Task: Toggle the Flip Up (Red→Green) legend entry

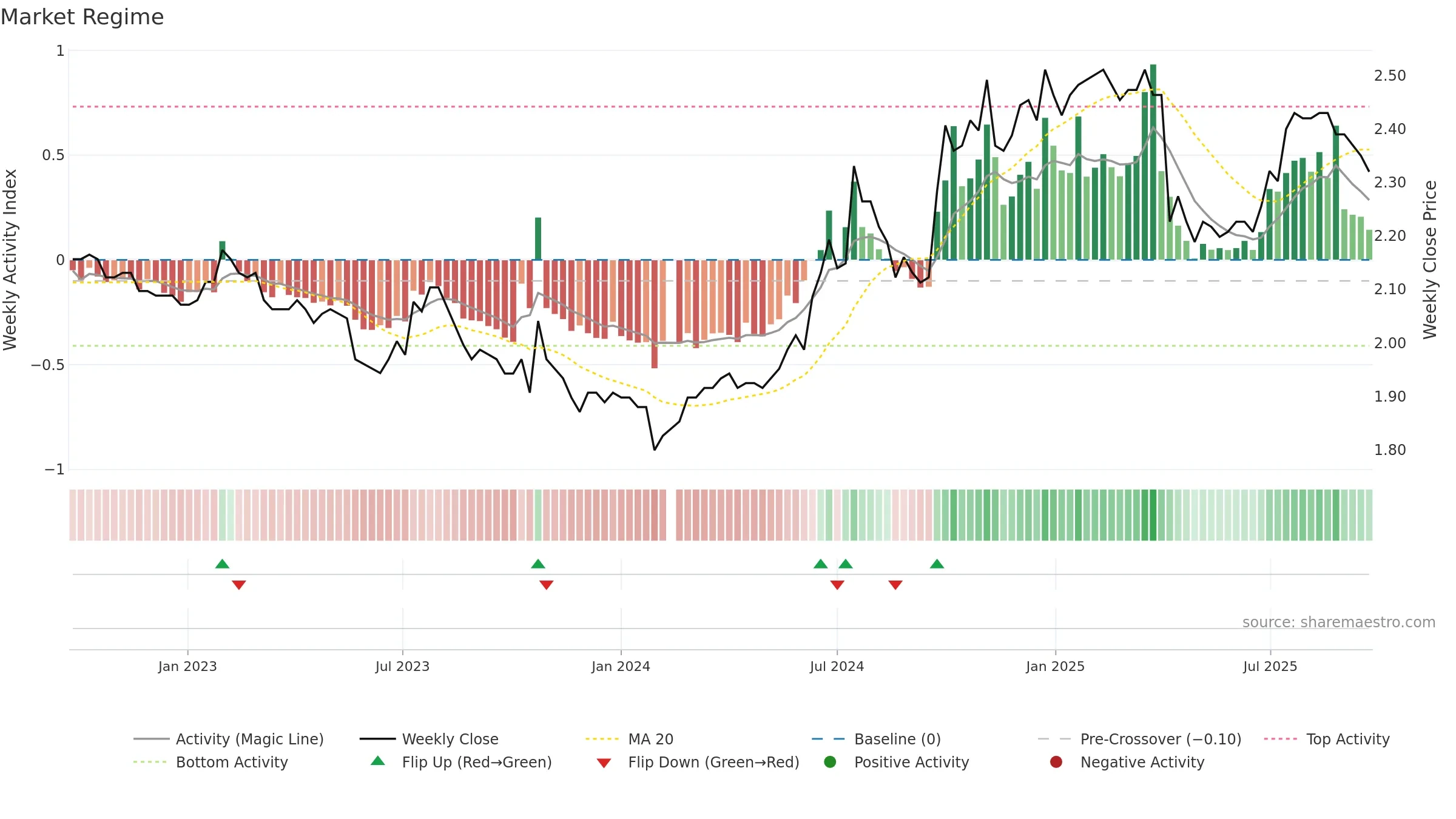Action: 461,762
